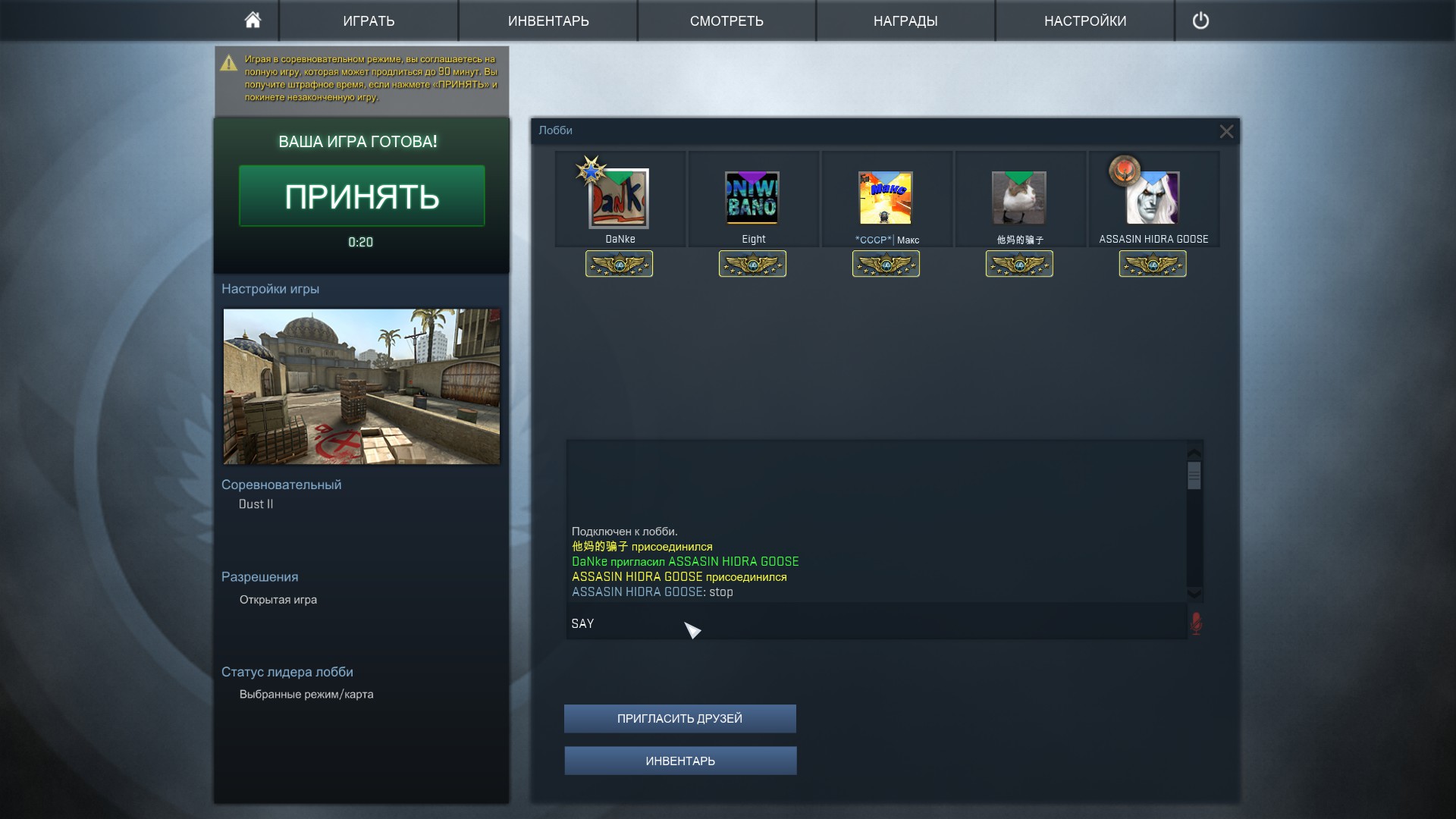Click ASSASIN HIDRA GOOSE avatar
The image size is (1456, 819).
1152,198
